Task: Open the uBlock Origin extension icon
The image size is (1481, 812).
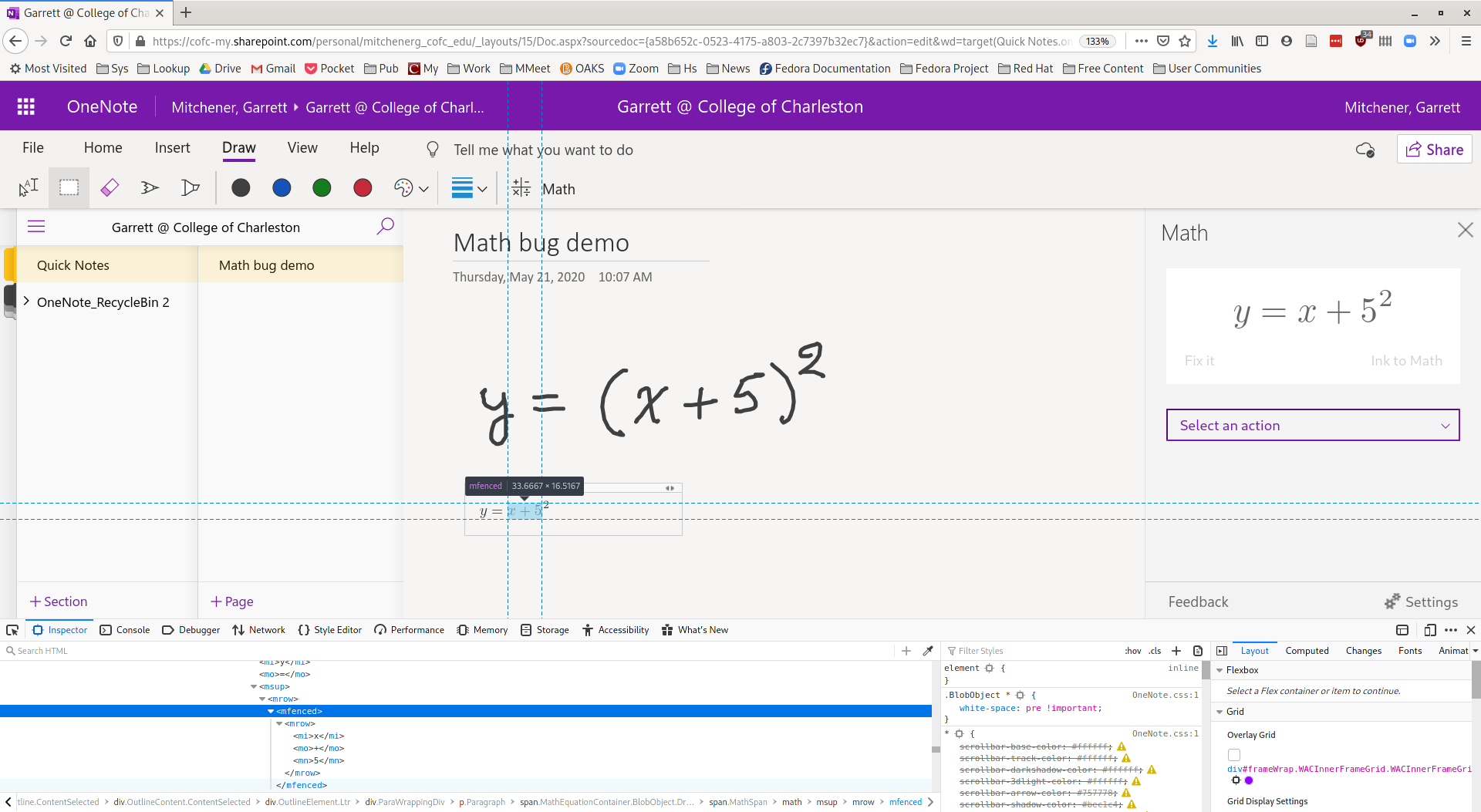Action: click(1361, 40)
